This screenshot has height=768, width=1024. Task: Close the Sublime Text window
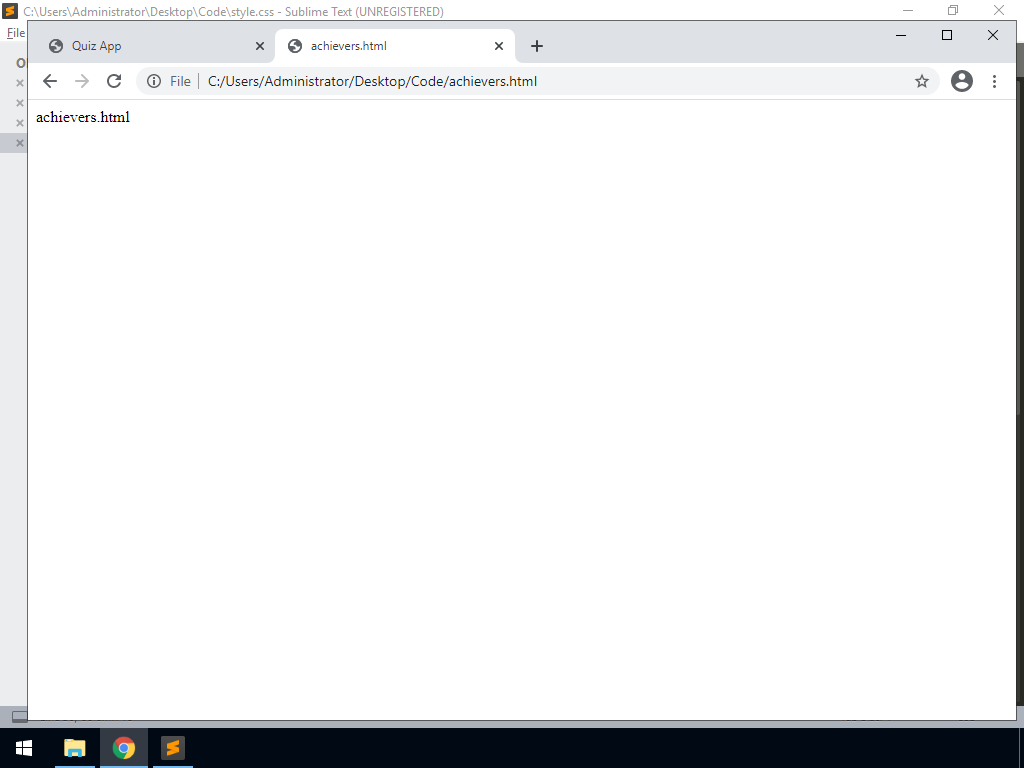999,10
